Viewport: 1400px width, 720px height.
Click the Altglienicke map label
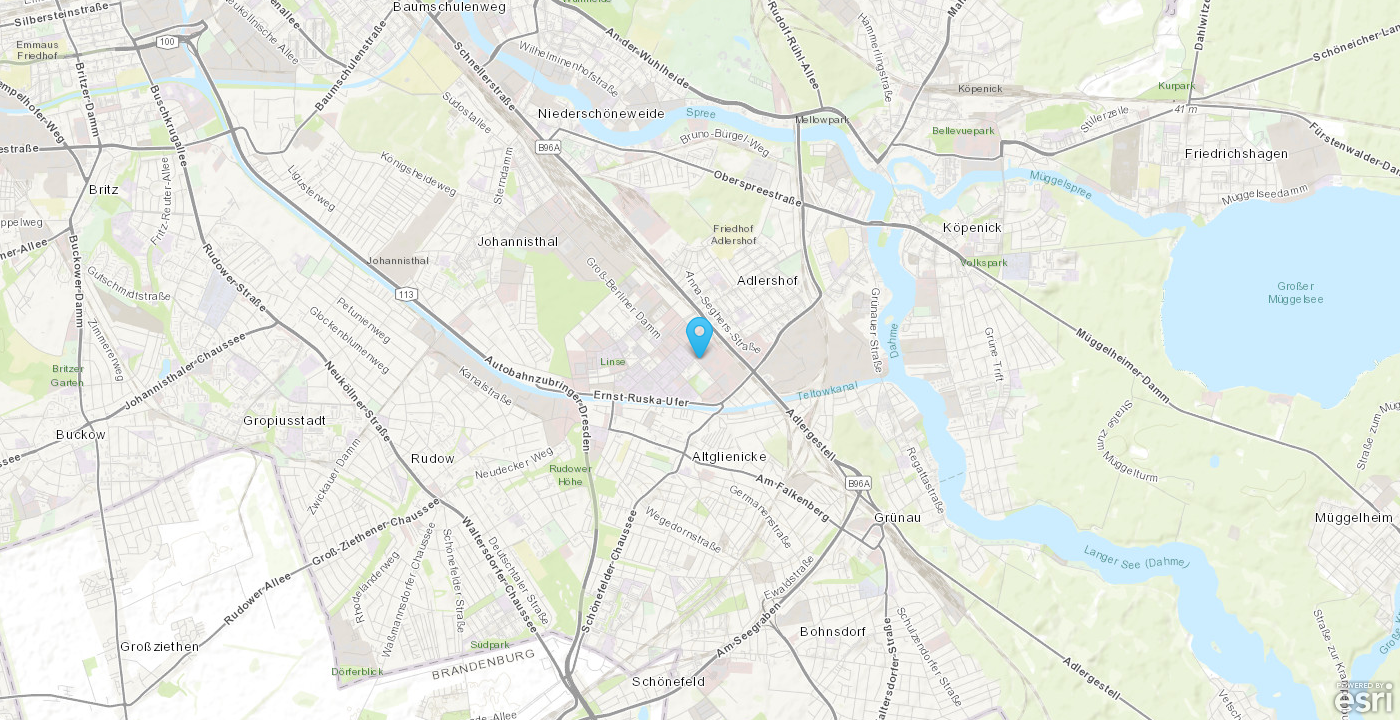tap(729, 456)
